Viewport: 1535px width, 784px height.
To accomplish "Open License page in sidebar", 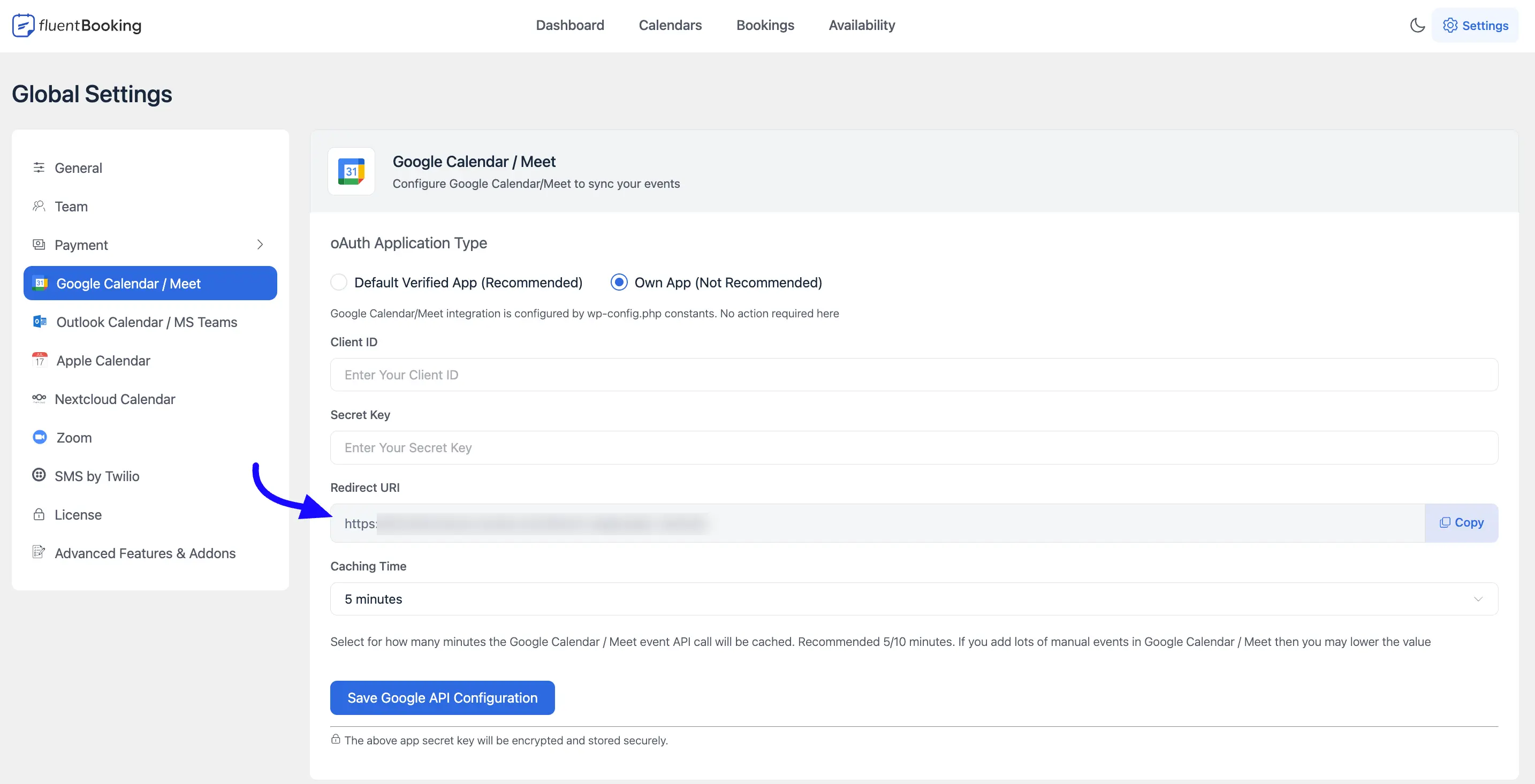I will tap(150, 514).
